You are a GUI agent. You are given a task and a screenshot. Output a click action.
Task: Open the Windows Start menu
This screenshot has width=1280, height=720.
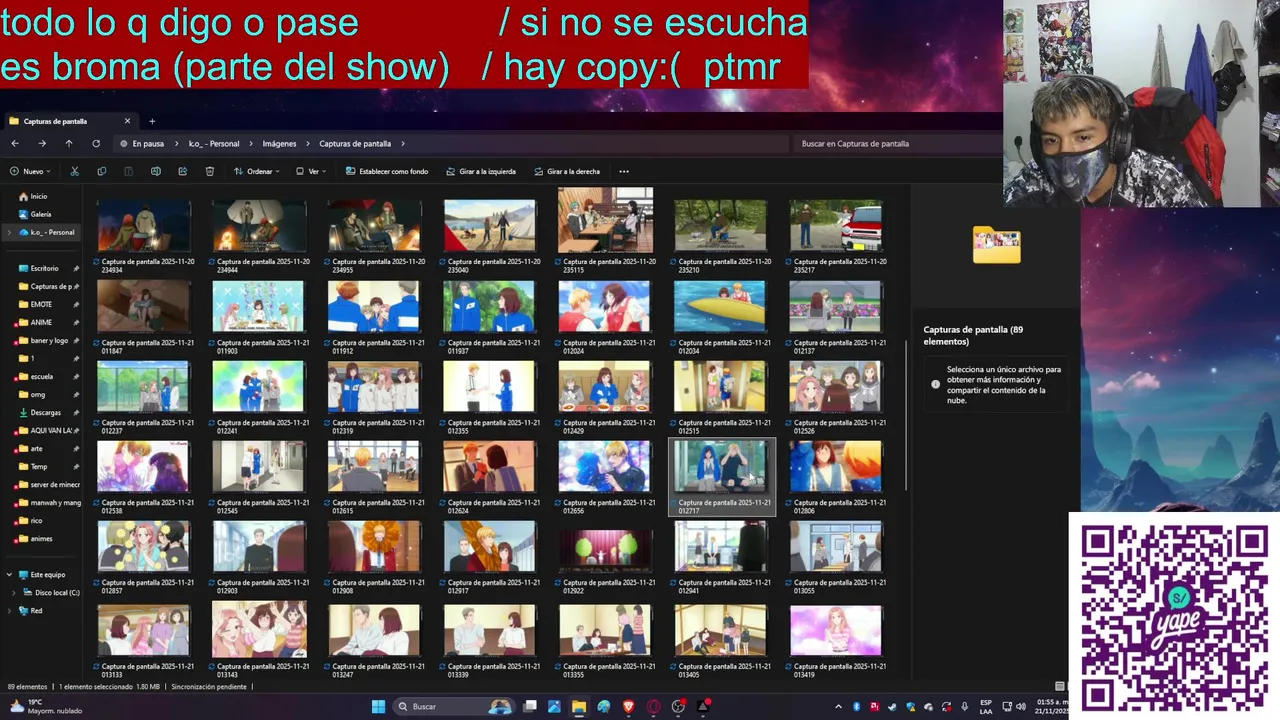[x=378, y=706]
